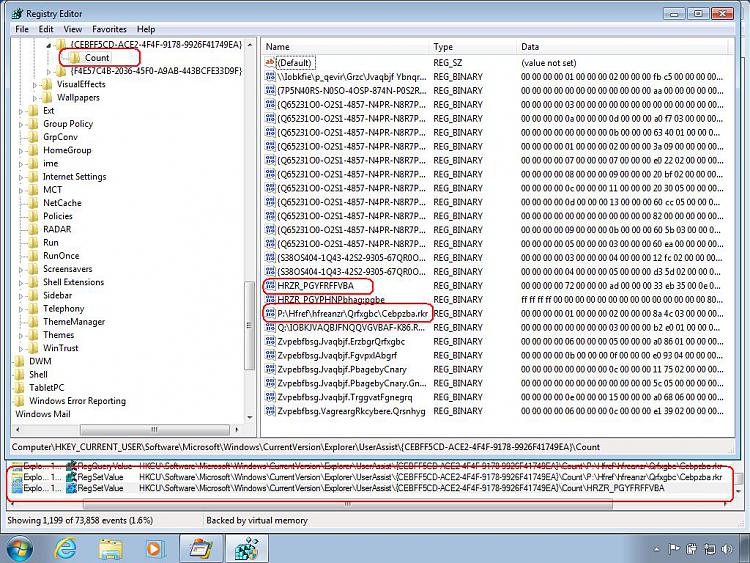
Task: Click the binary icon for Zvpebfbsg.Jvaqbjf.TrggvatFgnegrq
Action: 270,397
